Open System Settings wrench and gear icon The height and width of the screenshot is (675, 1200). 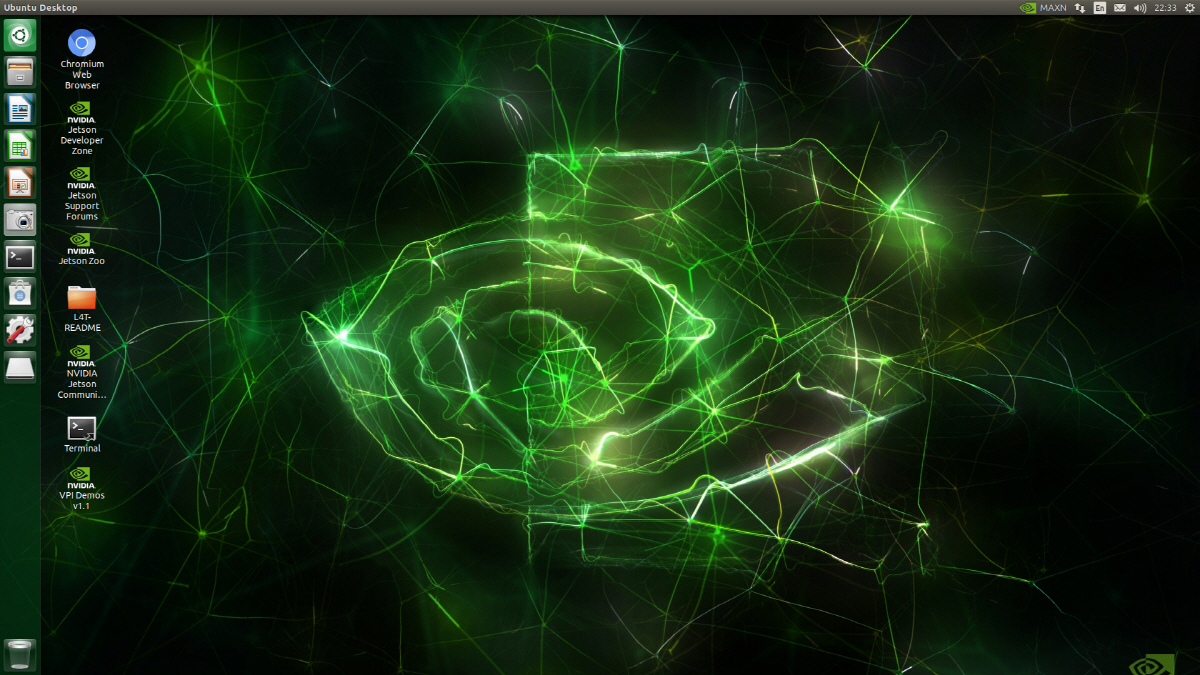[x=20, y=331]
